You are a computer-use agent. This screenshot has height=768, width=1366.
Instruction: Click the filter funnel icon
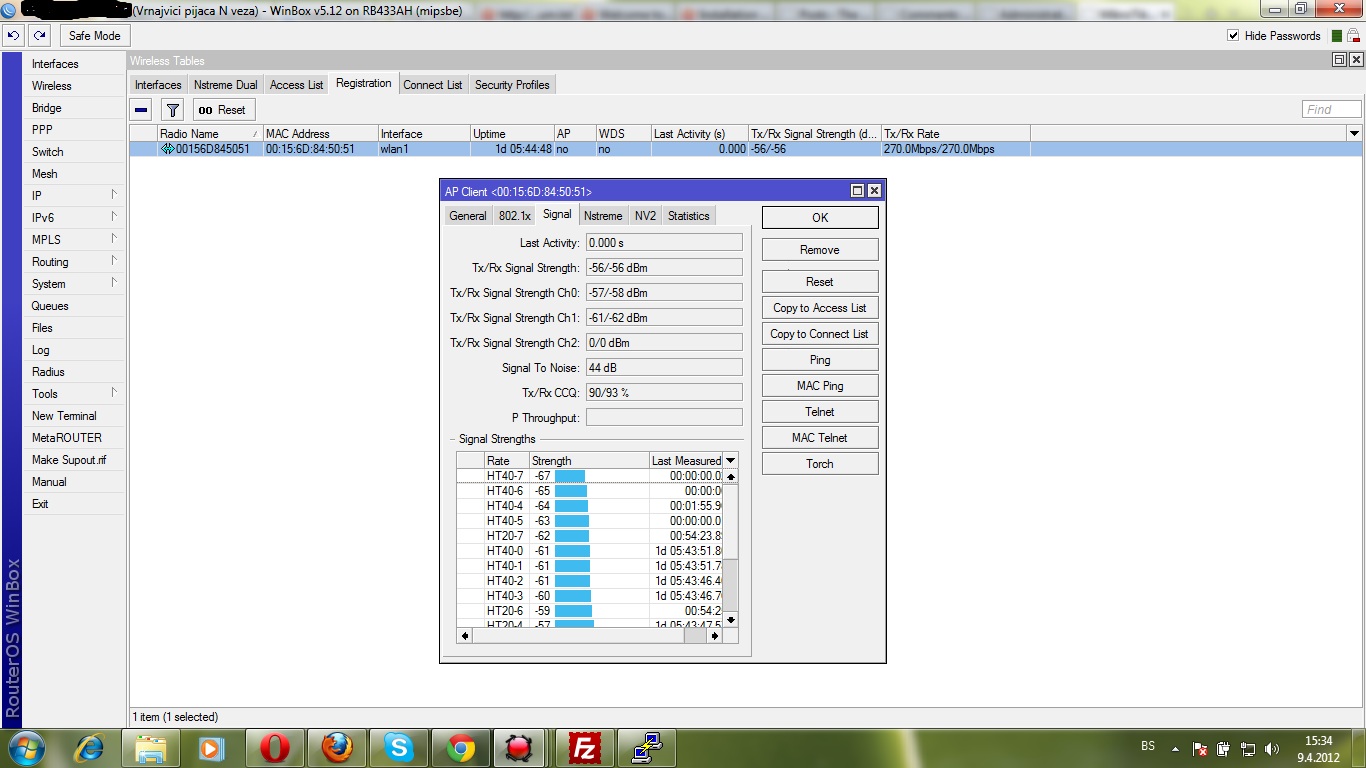pos(173,110)
